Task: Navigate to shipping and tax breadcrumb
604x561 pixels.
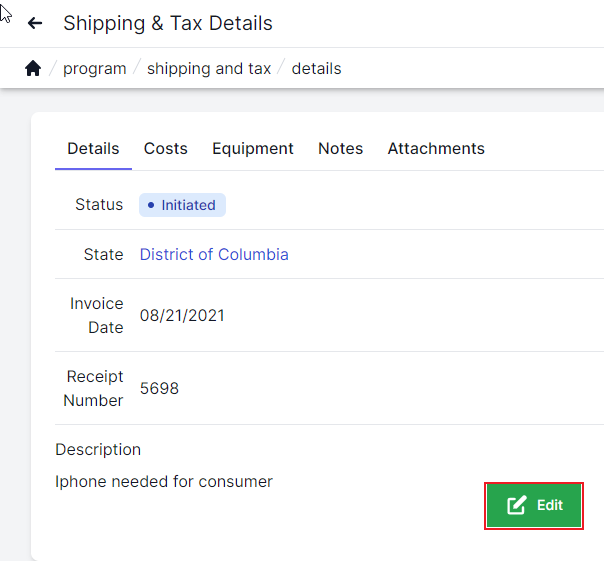Action: 209,69
